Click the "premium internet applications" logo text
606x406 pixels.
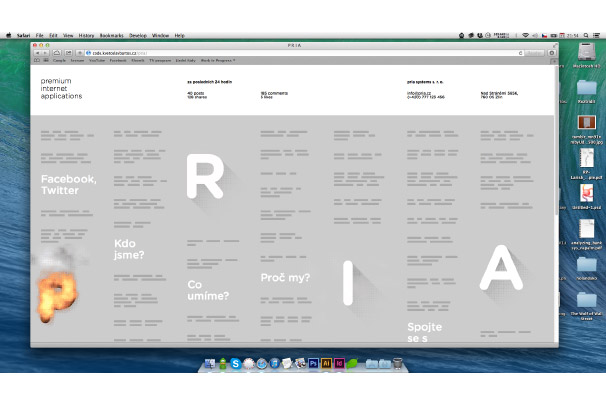pyautogui.click(x=62, y=88)
